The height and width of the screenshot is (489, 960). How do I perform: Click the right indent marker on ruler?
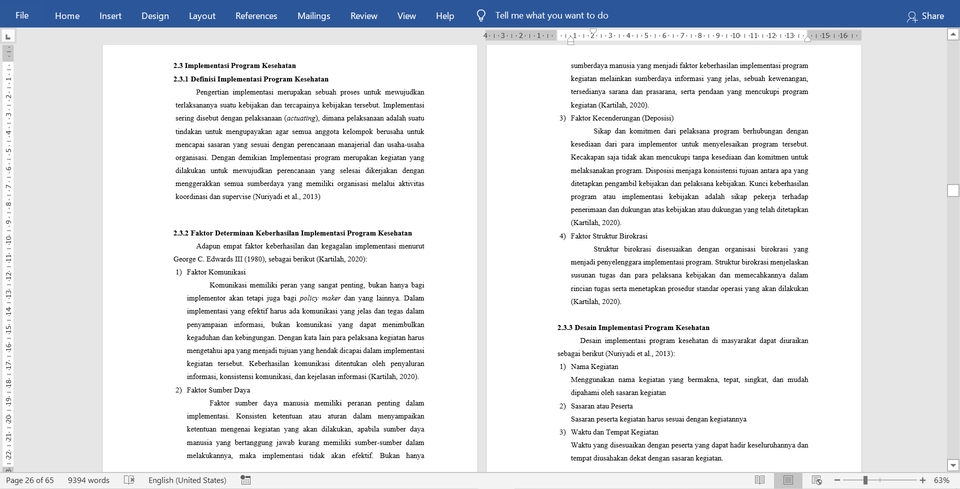(x=808, y=39)
